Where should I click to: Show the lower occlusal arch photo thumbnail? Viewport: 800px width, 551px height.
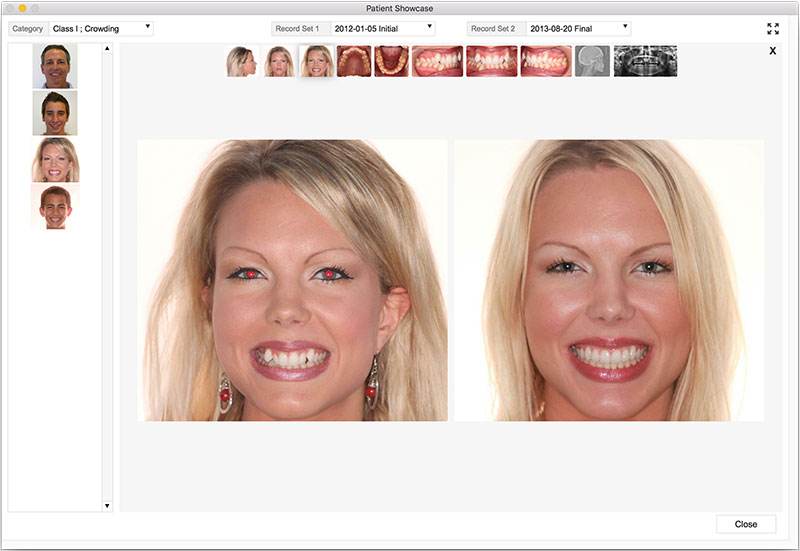(391, 61)
